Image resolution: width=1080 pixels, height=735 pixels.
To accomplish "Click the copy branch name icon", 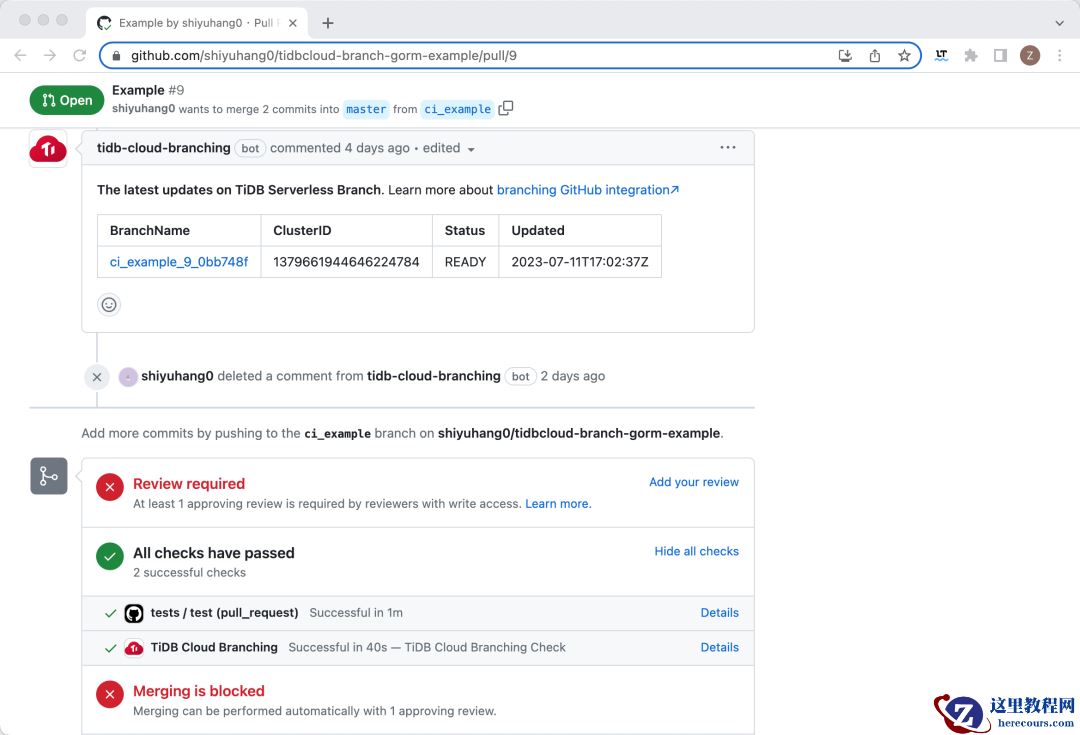I will pyautogui.click(x=506, y=109).
